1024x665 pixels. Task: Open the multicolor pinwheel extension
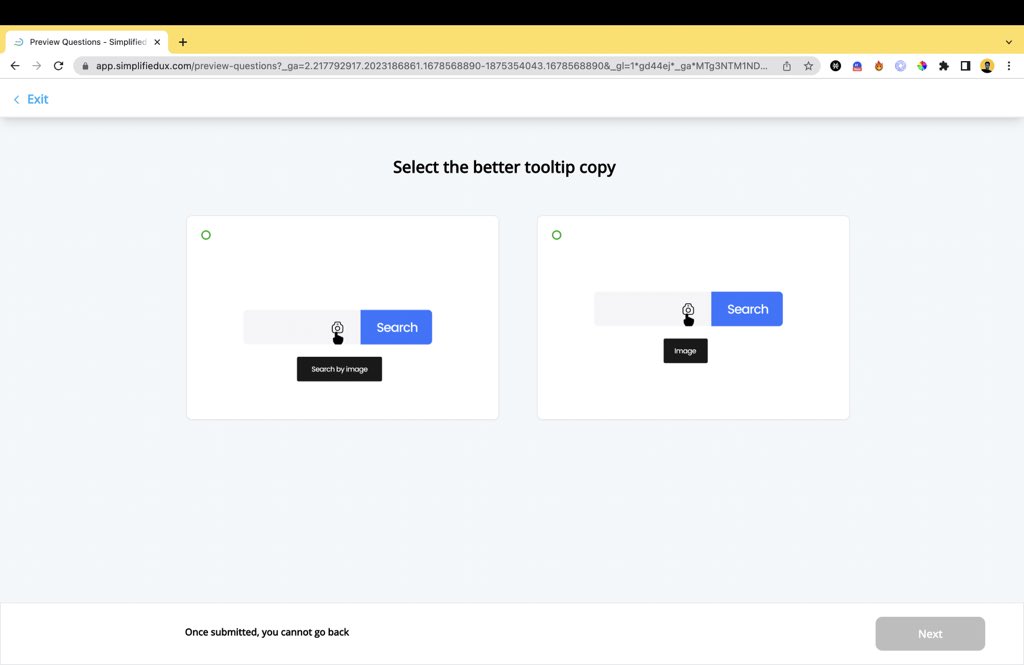coord(922,66)
